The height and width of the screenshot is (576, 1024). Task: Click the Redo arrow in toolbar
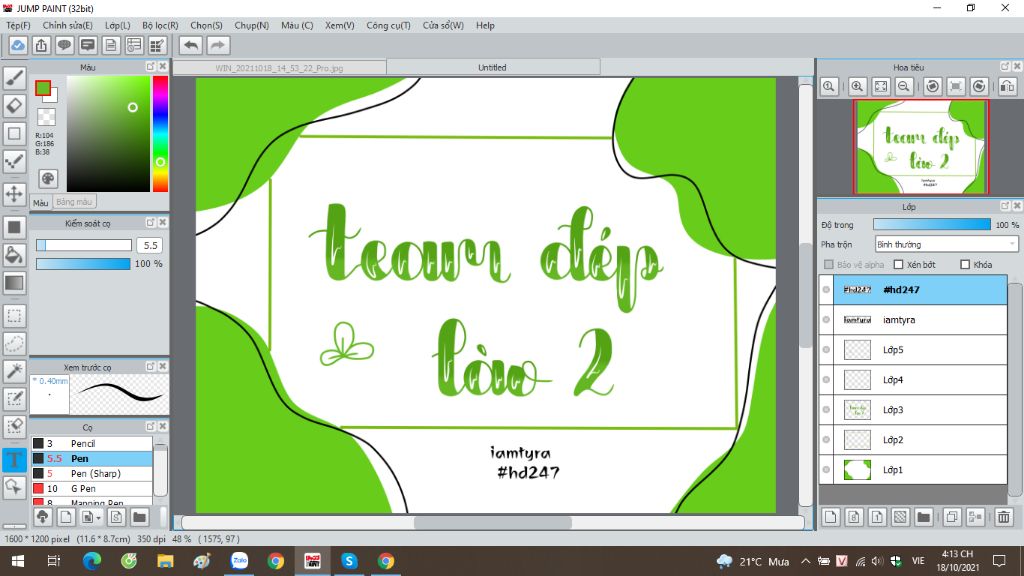218,45
